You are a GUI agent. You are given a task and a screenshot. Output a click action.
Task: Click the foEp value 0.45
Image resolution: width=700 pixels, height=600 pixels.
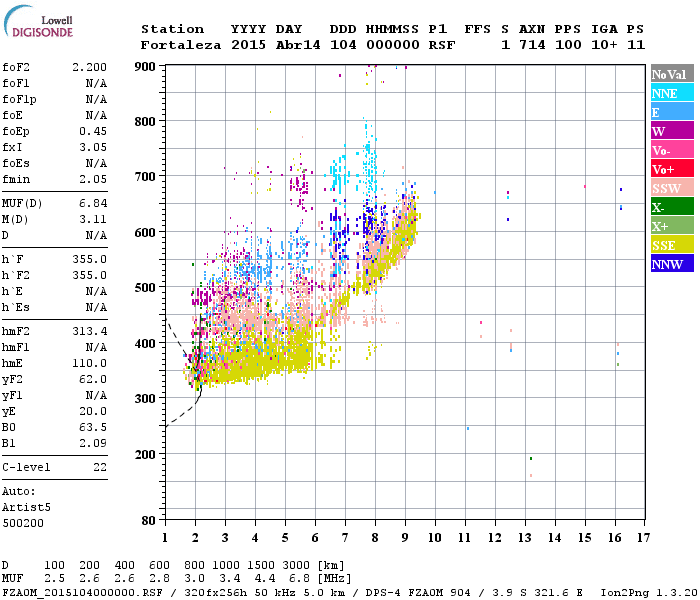[x=93, y=132]
